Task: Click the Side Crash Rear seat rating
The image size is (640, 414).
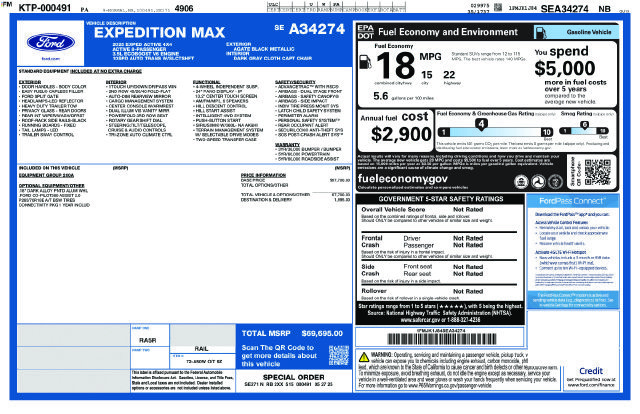Action: pos(468,274)
